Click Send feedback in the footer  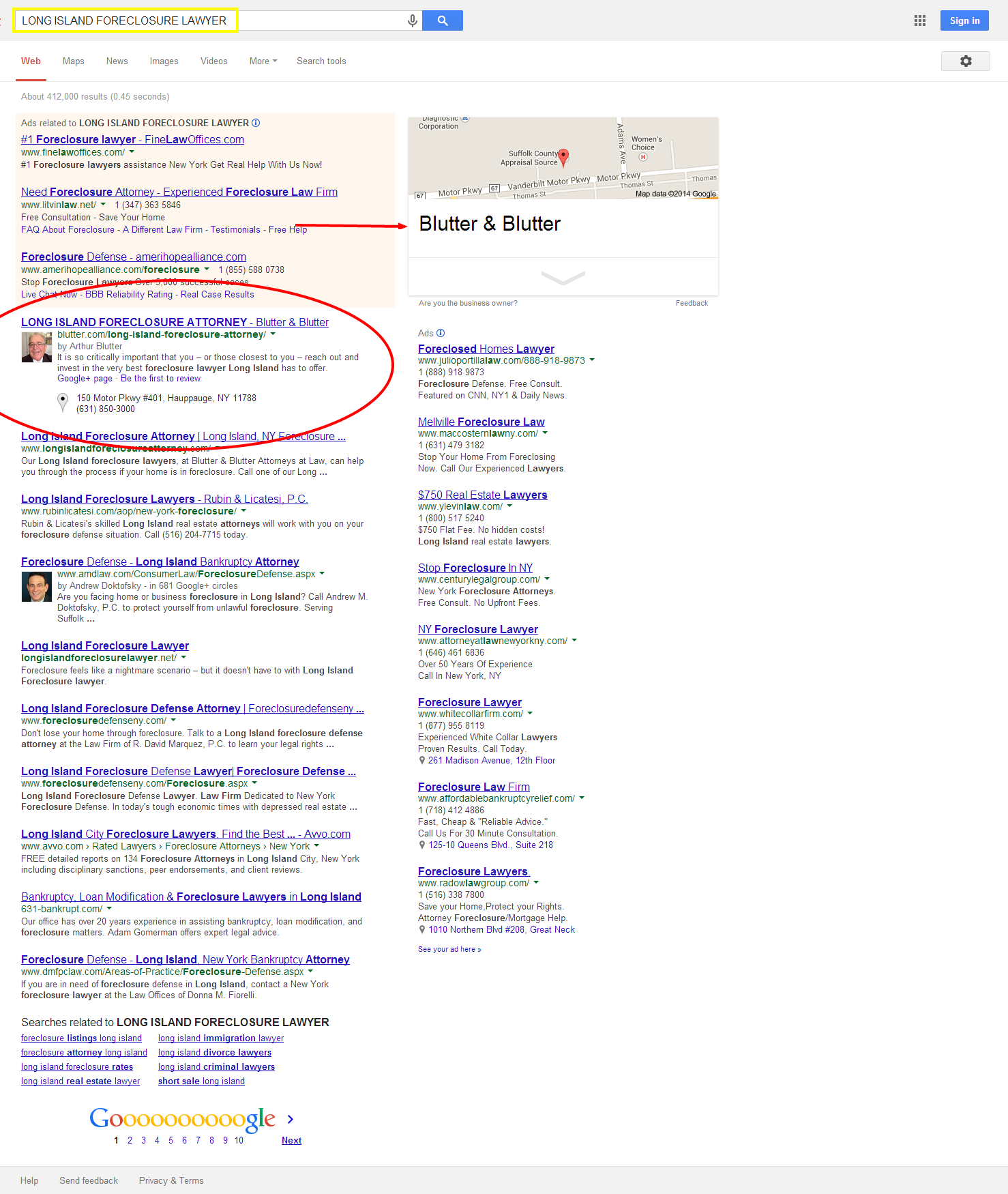tap(89, 1180)
